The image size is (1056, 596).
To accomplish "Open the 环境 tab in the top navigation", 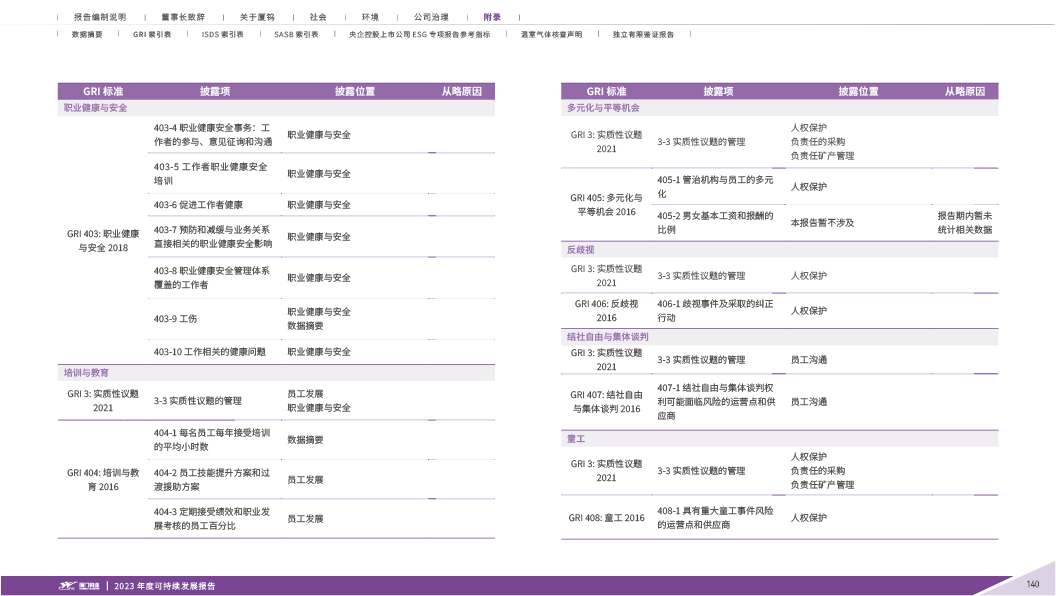I will point(370,17).
